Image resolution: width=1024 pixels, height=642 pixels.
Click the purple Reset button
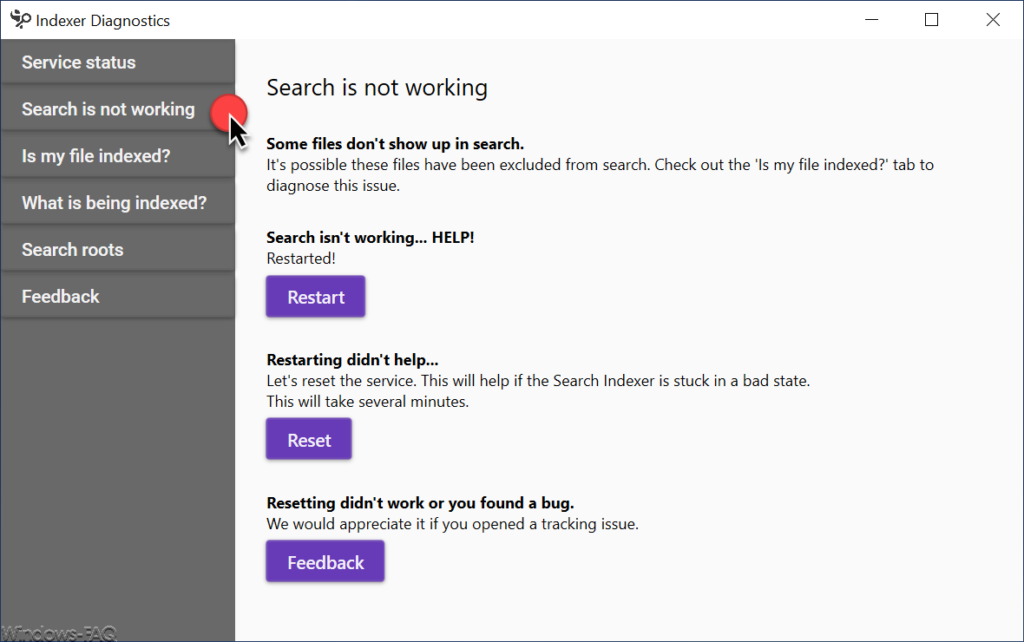coord(309,440)
